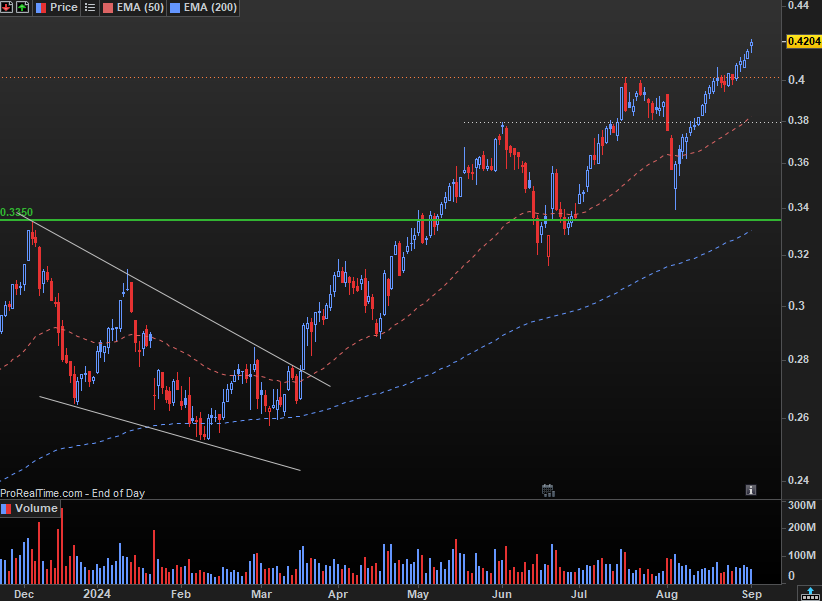Select the orange dotted line at 0.4
The width and height of the screenshot is (822, 601).
(x=390, y=78)
